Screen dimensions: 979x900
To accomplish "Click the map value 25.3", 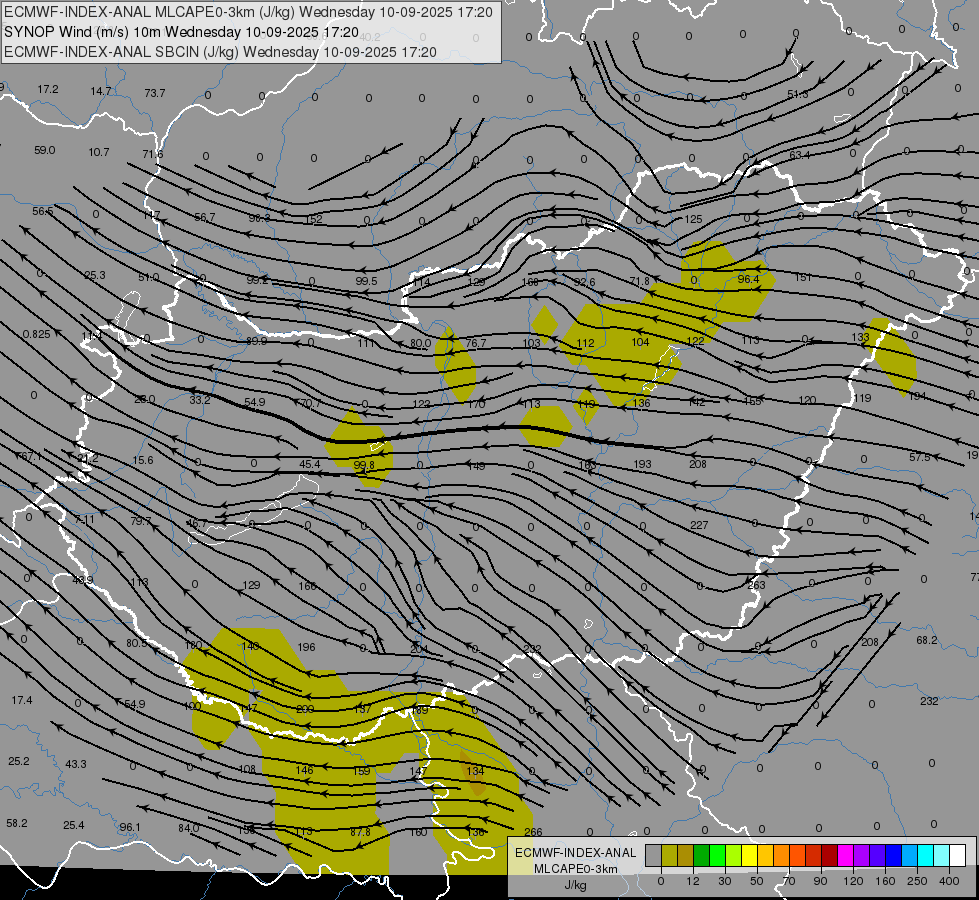I will 95,275.
